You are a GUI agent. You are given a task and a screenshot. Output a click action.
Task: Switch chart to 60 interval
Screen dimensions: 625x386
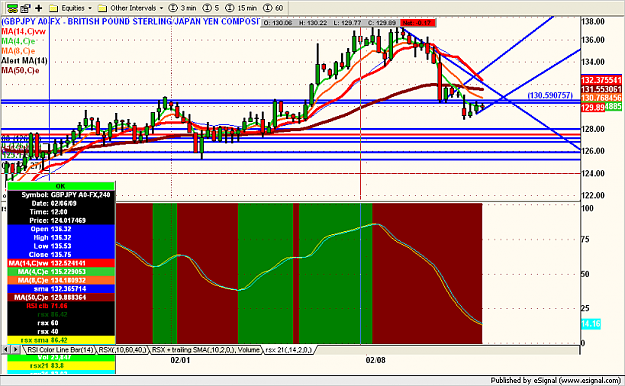(273, 8)
